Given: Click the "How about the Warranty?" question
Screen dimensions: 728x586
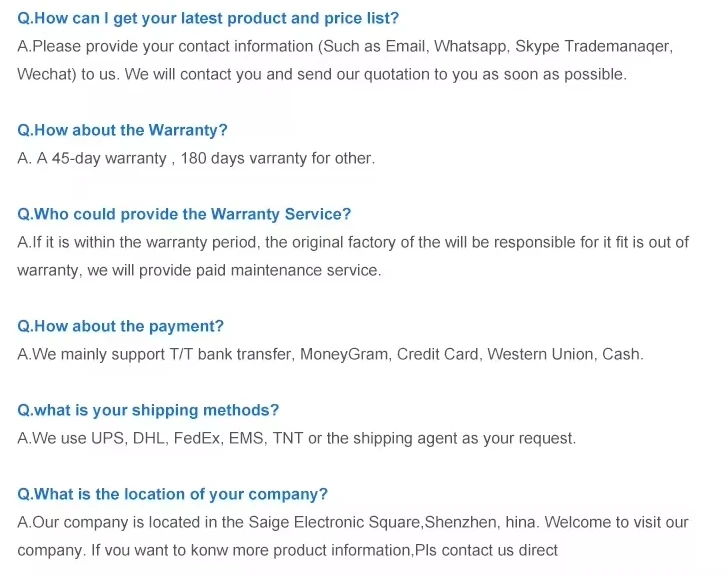Looking at the screenshot, I should pyautogui.click(x=123, y=130).
